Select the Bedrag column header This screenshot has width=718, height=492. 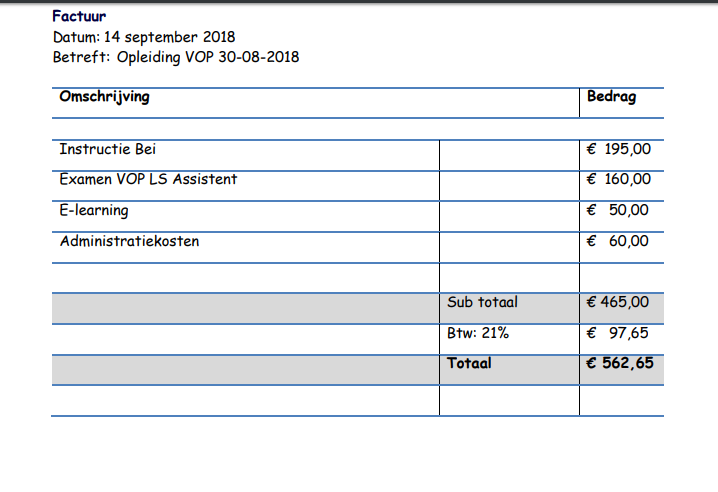pos(611,98)
